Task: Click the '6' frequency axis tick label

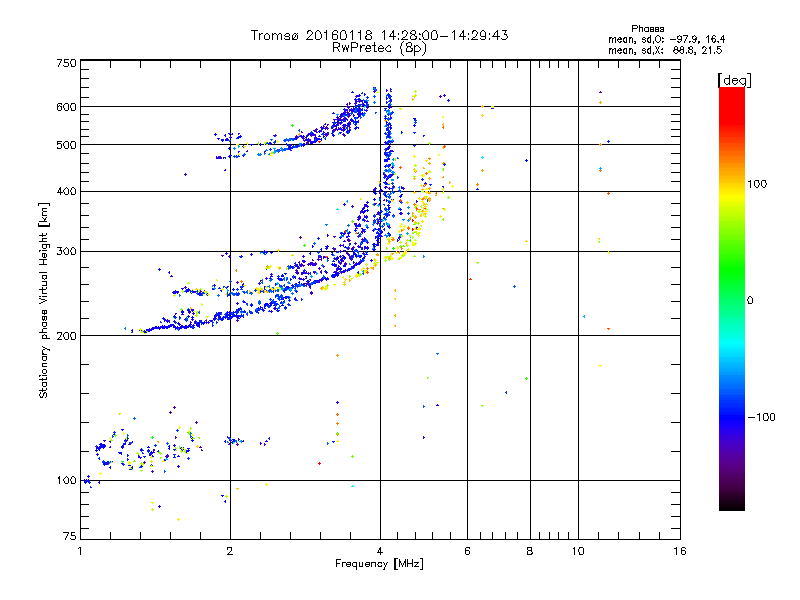Action: 467,551
